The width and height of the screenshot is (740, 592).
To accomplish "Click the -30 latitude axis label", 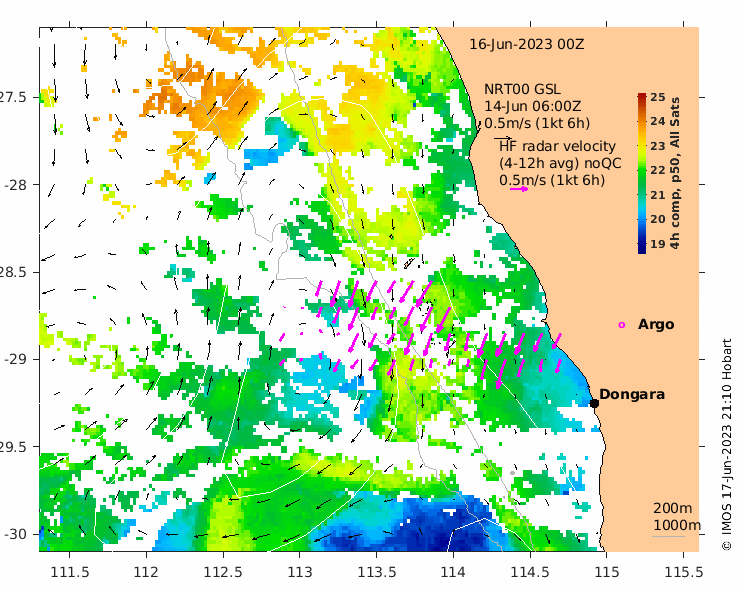I will [16, 534].
